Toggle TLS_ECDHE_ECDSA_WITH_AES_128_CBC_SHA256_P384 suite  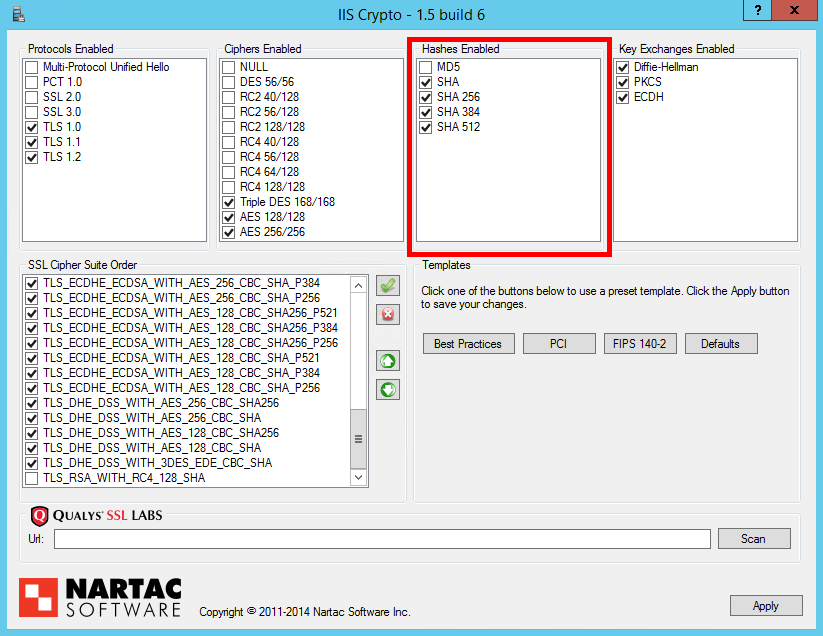pyautogui.click(x=32, y=328)
